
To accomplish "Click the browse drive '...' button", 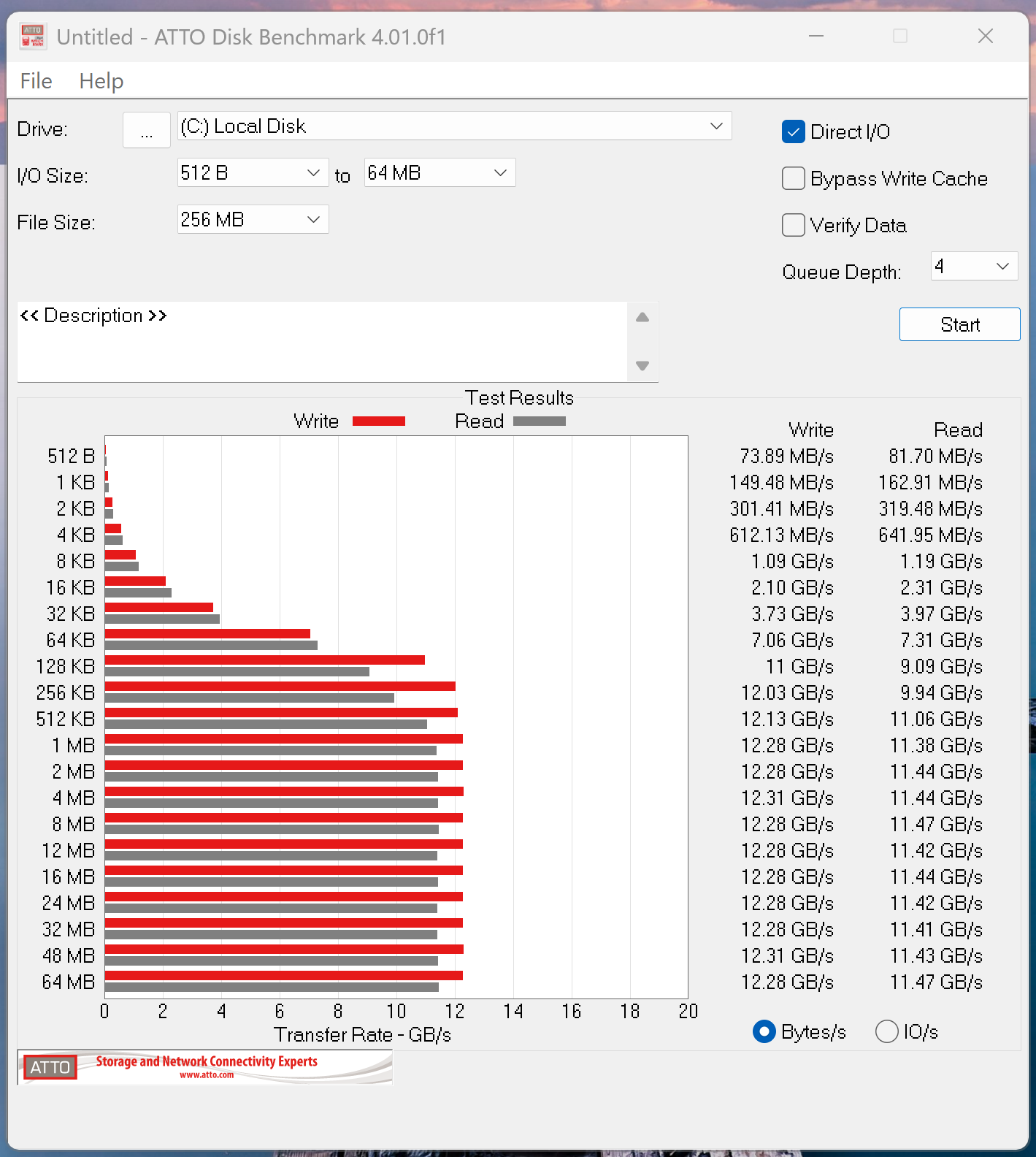I will pos(147,130).
